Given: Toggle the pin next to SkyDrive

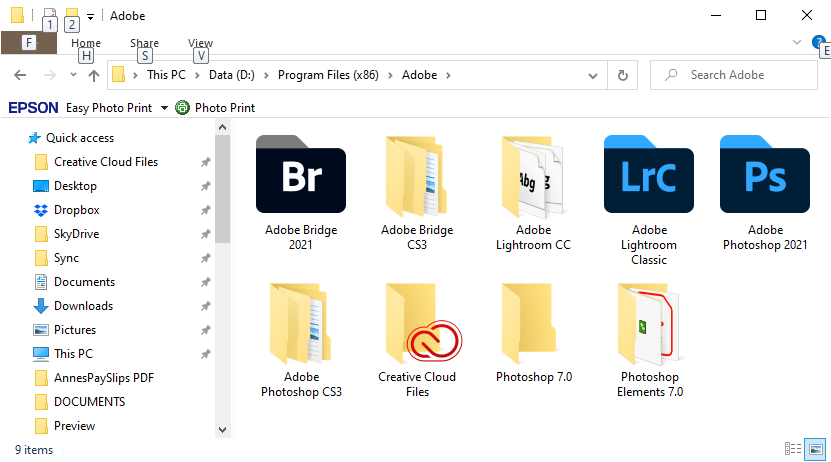Looking at the screenshot, I should pyautogui.click(x=206, y=234).
